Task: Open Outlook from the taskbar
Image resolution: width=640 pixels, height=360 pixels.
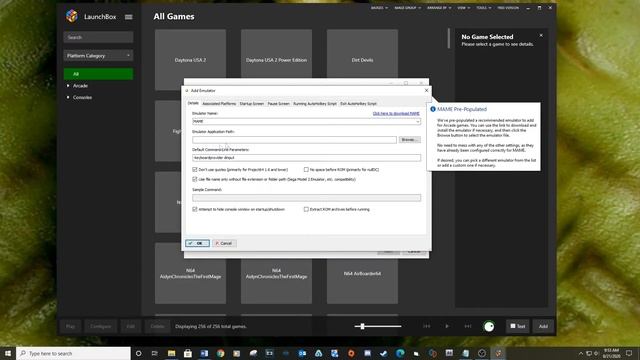Action: (x=302, y=353)
